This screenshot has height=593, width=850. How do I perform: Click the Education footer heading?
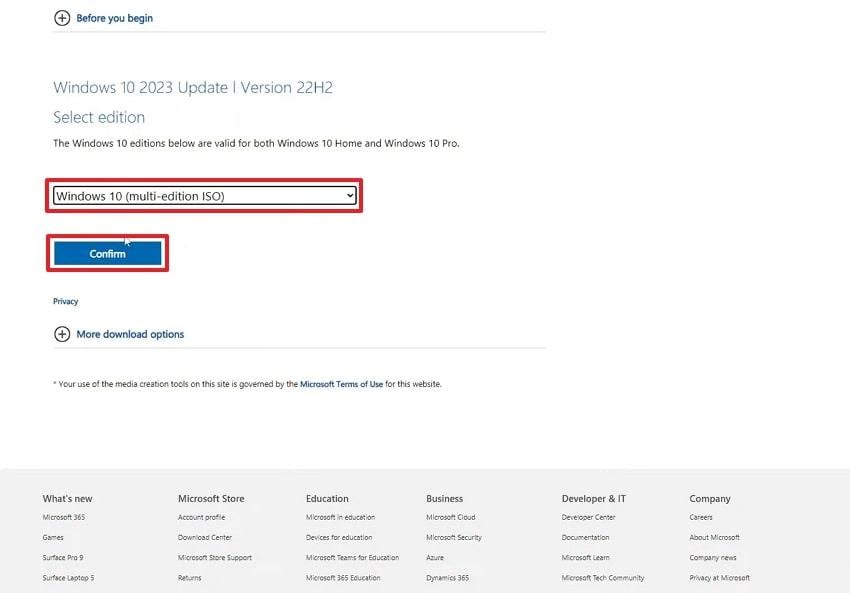[327, 498]
